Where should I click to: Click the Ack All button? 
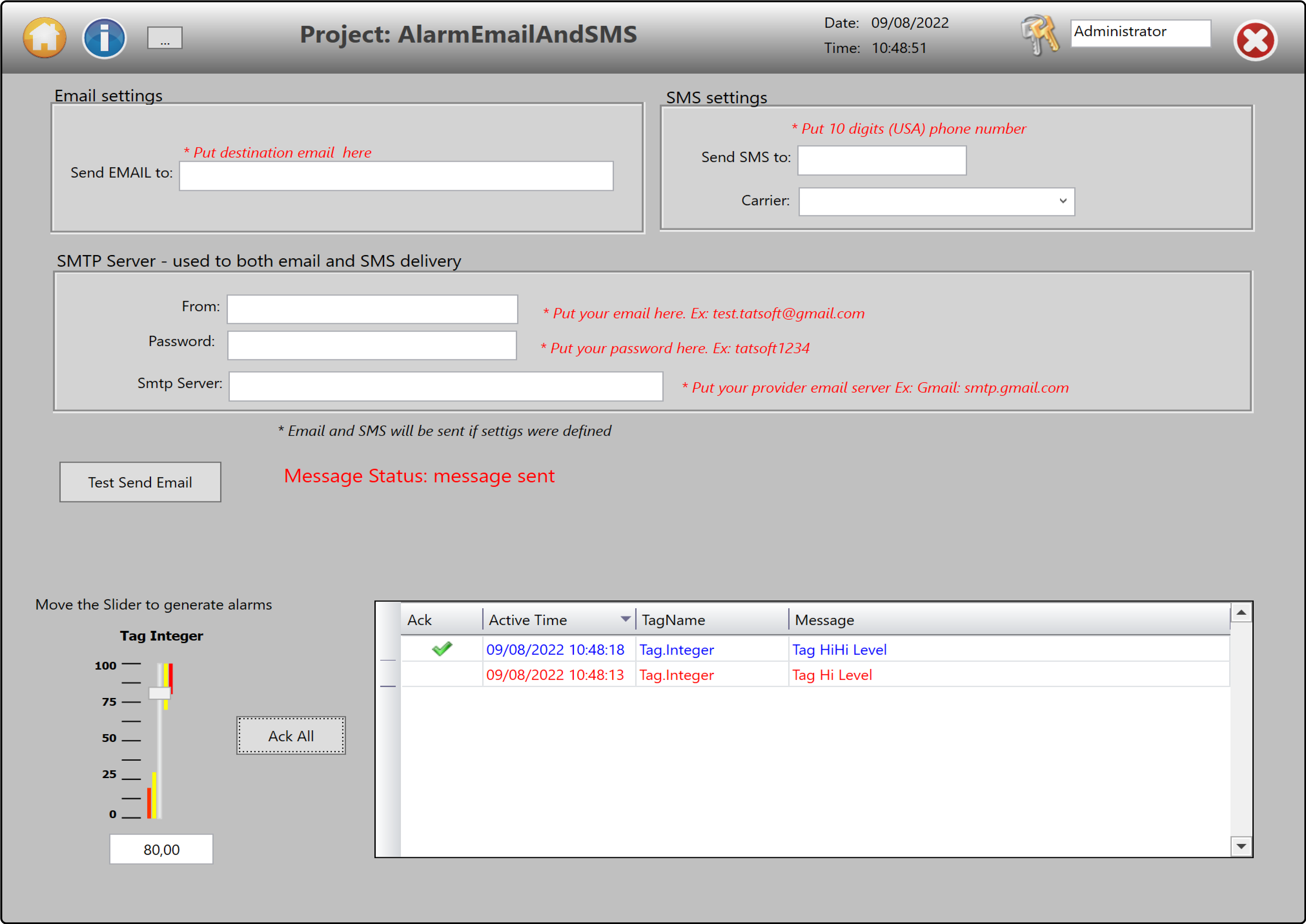(291, 736)
